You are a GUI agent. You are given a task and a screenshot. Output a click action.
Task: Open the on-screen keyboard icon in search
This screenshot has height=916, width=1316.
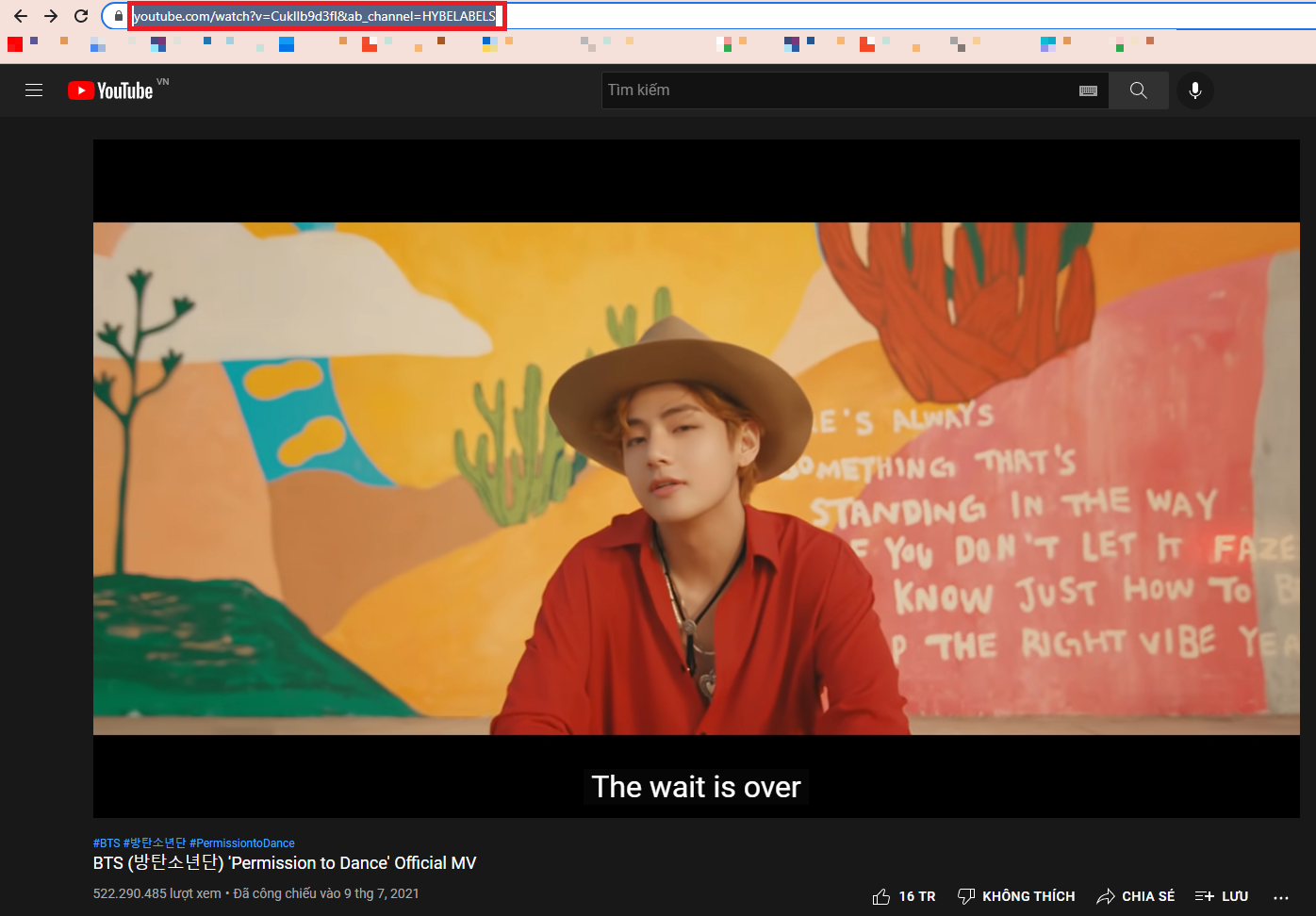[x=1088, y=90]
